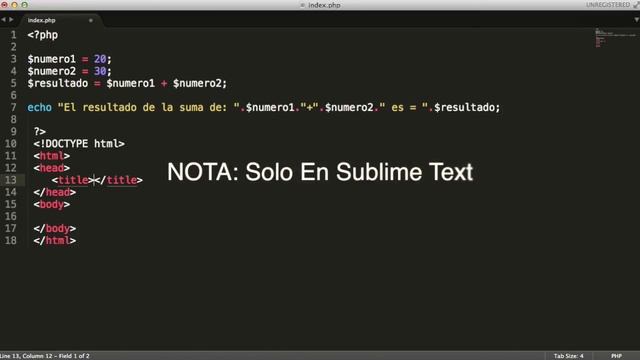This screenshot has height=360, width=640.
Task: Click the minimap code preview
Action: point(616,38)
